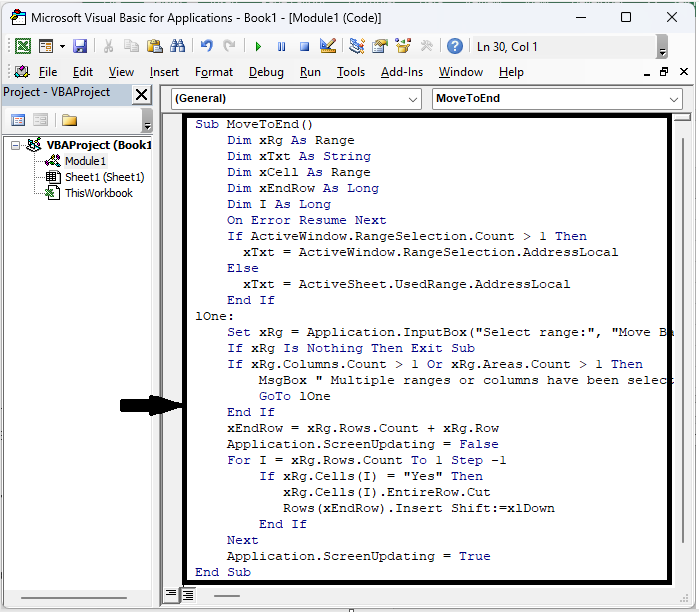This screenshot has height=612, width=699.
Task: Save the workbook with the floppy disk icon
Action: click(x=80, y=46)
